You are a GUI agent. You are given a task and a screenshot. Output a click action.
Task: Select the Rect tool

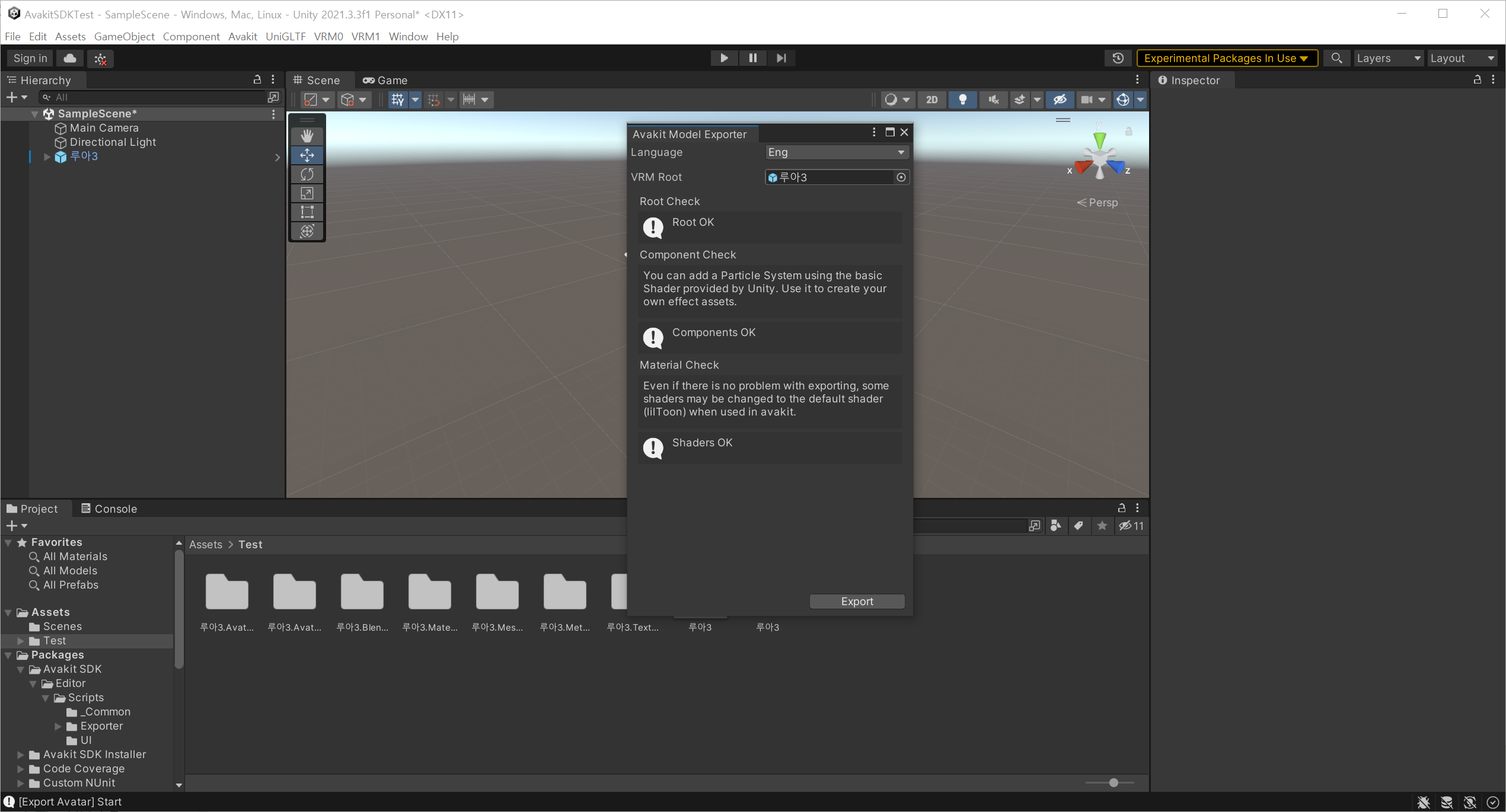[x=307, y=212]
